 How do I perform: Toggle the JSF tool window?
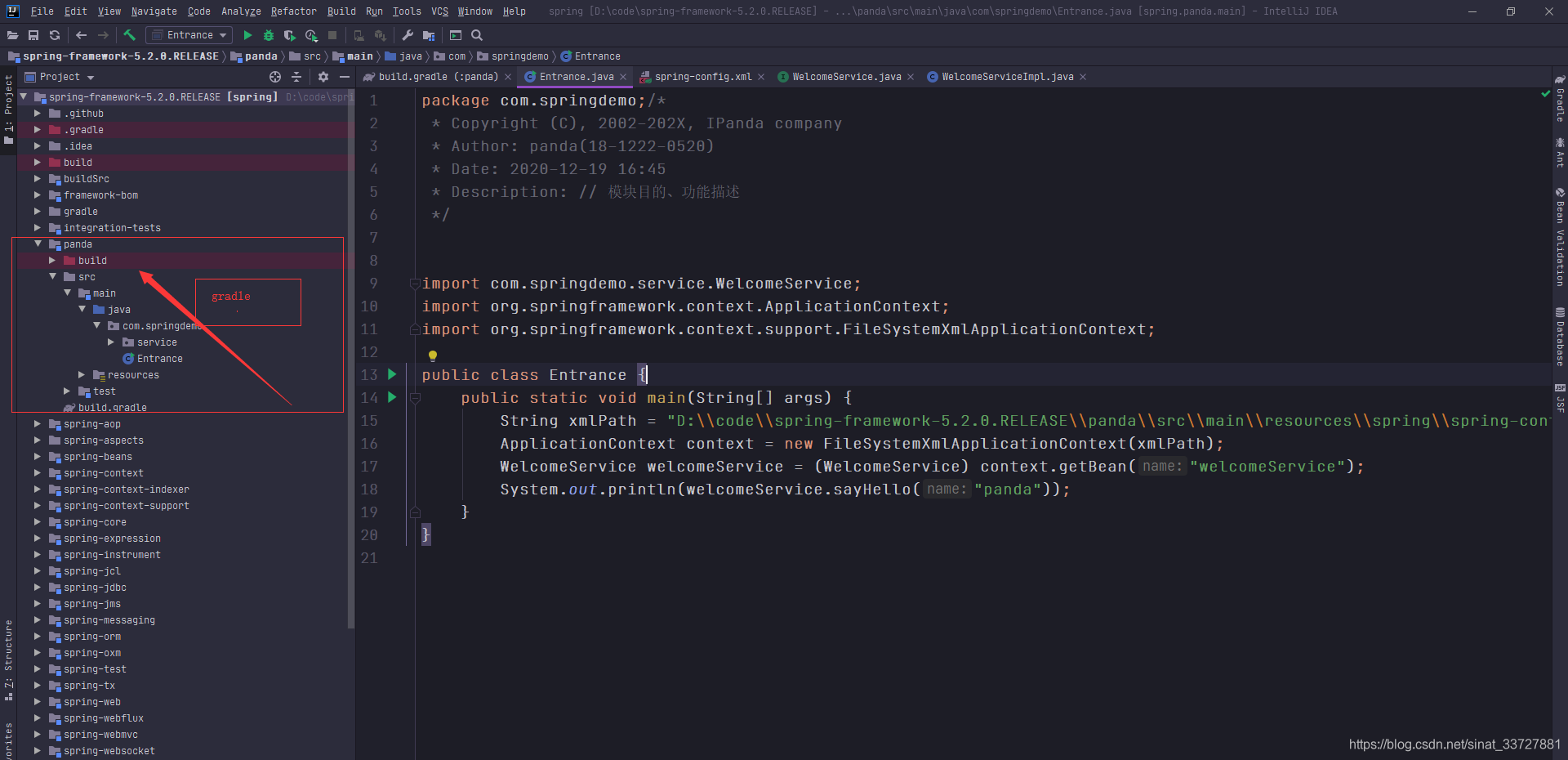point(1560,398)
